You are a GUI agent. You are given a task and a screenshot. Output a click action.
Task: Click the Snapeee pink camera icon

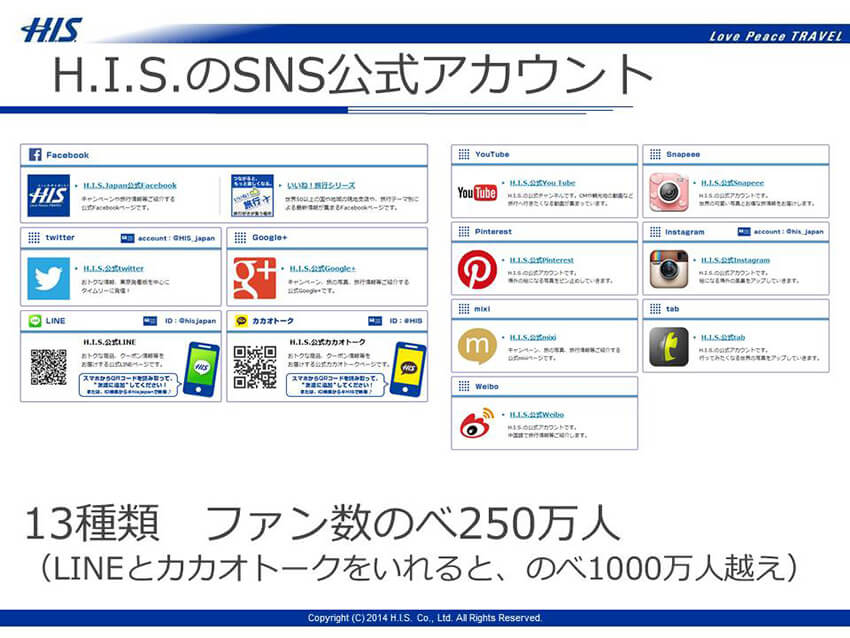(x=669, y=192)
